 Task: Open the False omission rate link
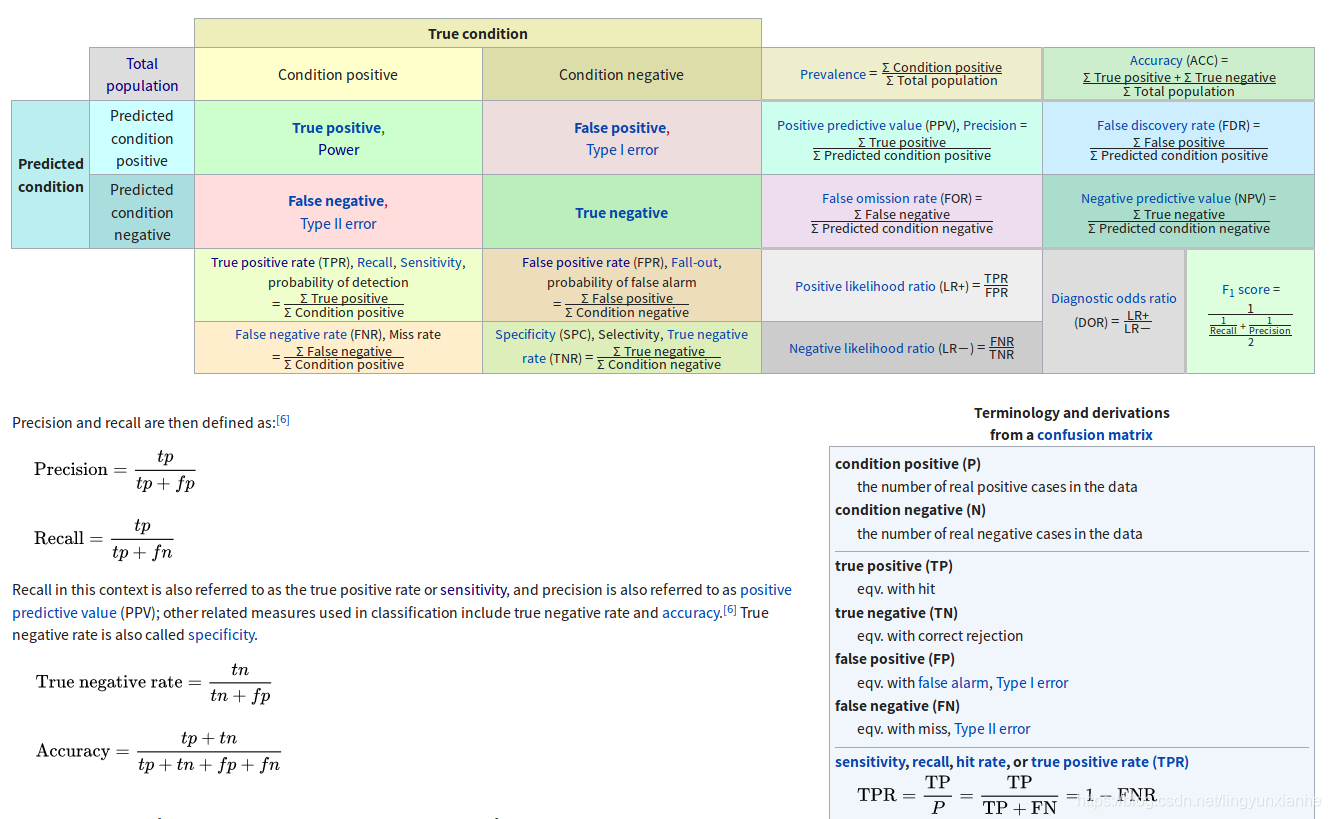(x=880, y=199)
